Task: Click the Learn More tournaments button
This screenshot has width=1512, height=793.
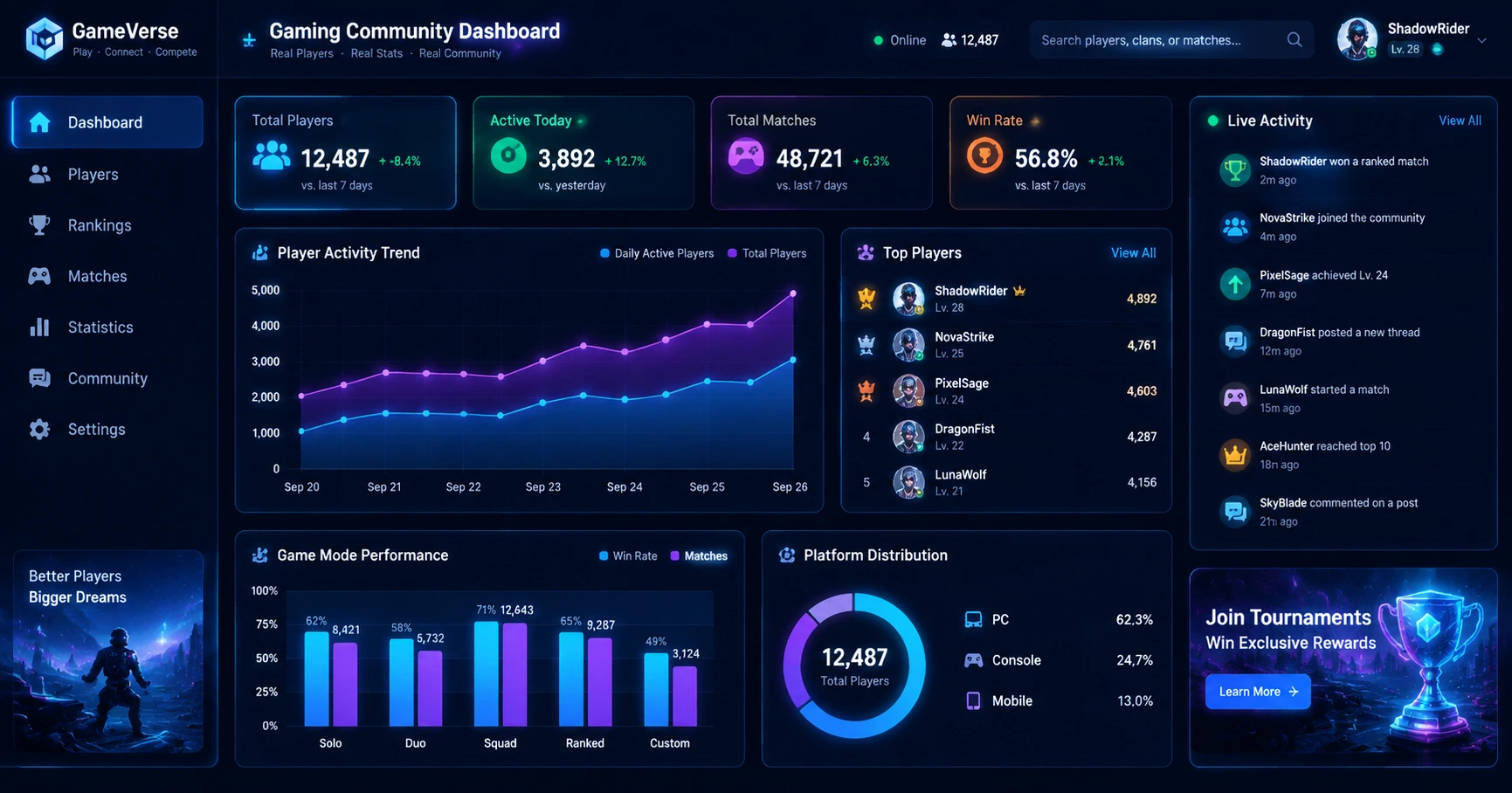Action: (x=1258, y=692)
